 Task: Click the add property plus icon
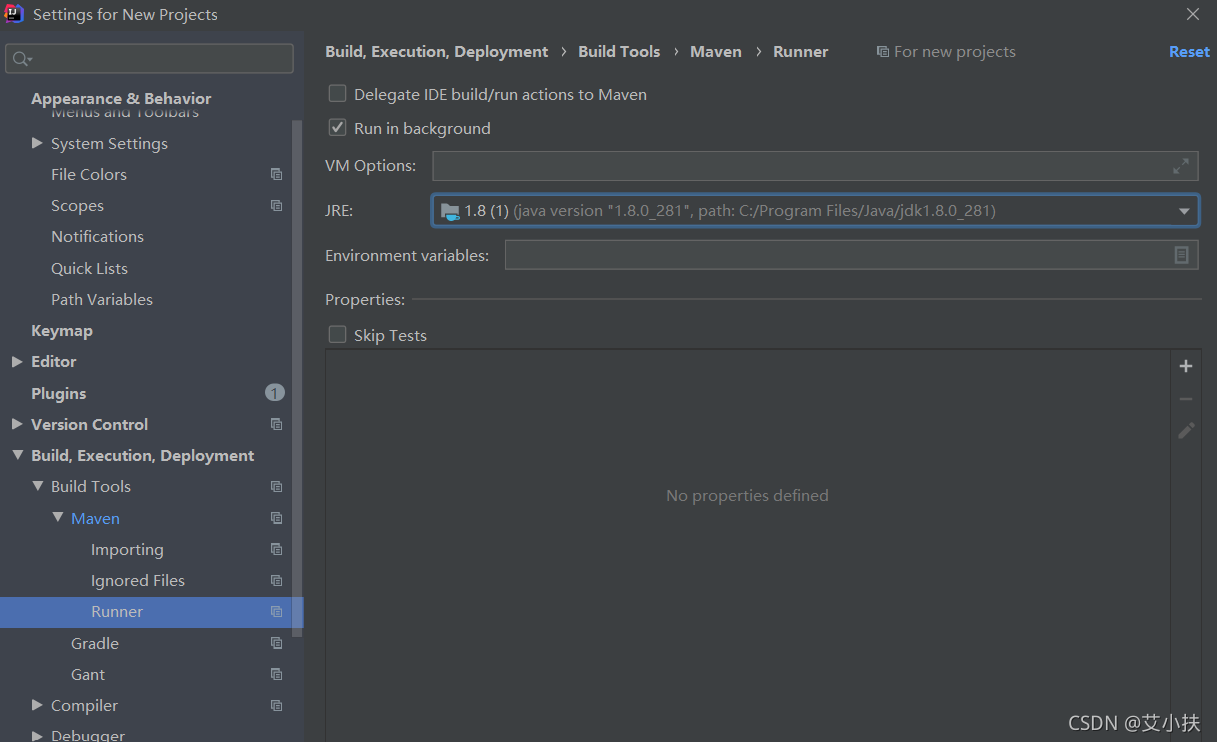click(1186, 366)
